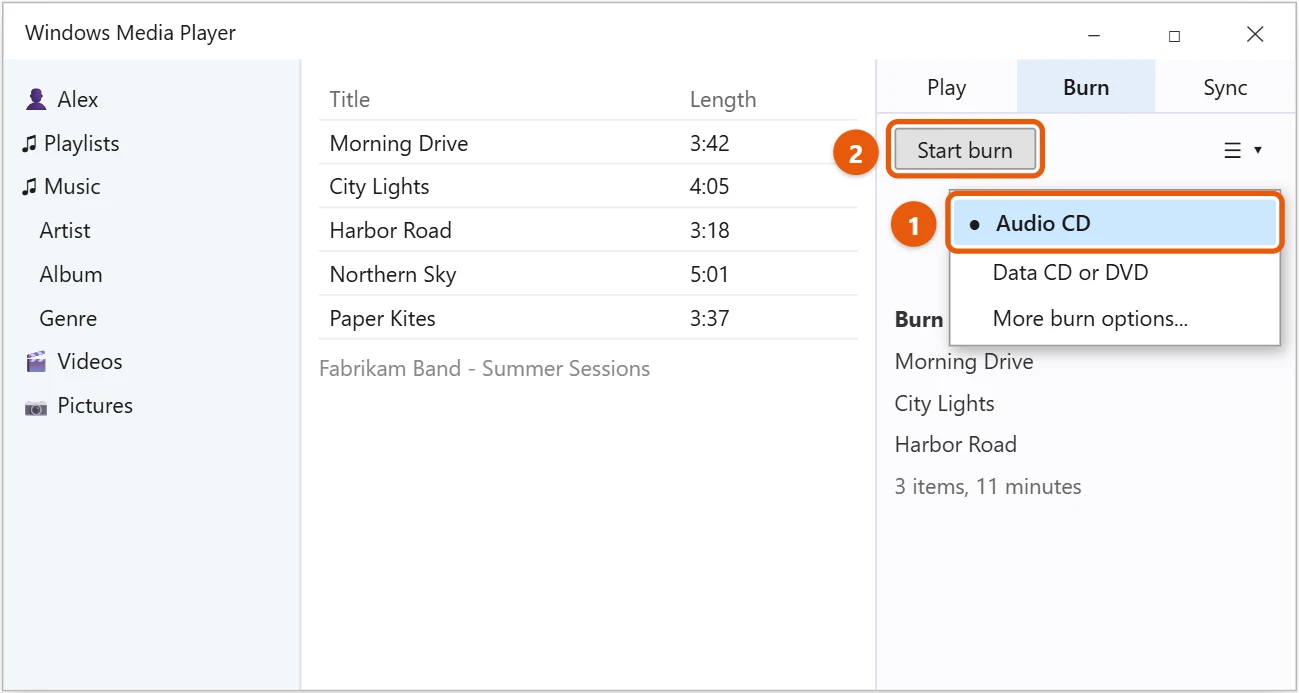
Task: Select Videos in the sidebar
Action: (x=90, y=362)
